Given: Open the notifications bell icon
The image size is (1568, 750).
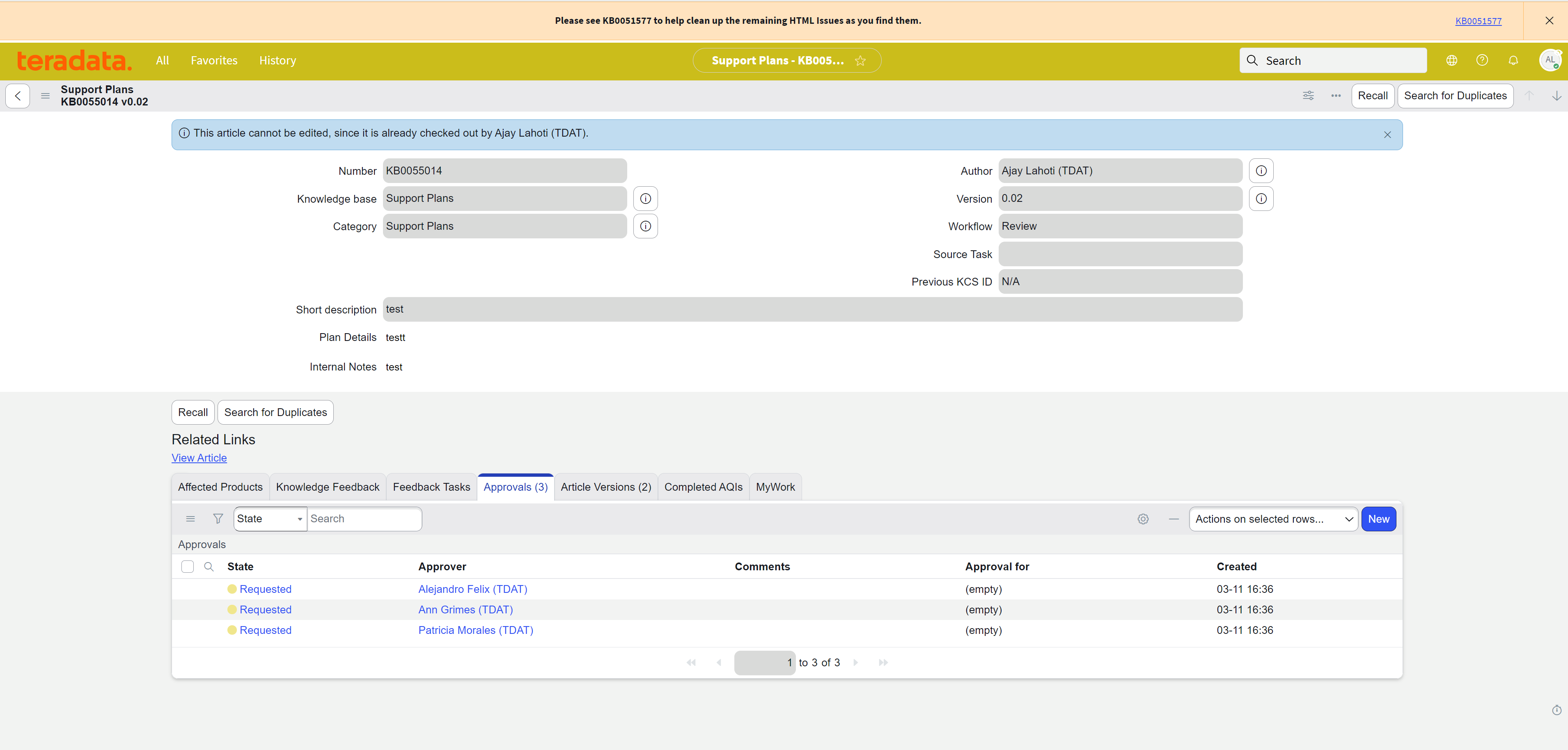Looking at the screenshot, I should [x=1513, y=60].
